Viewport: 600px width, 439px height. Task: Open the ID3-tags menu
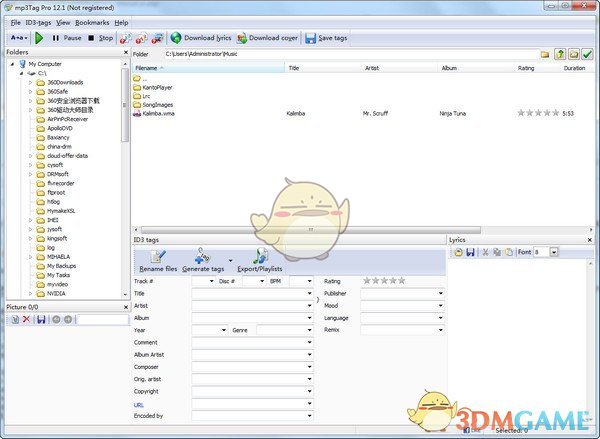coord(38,23)
